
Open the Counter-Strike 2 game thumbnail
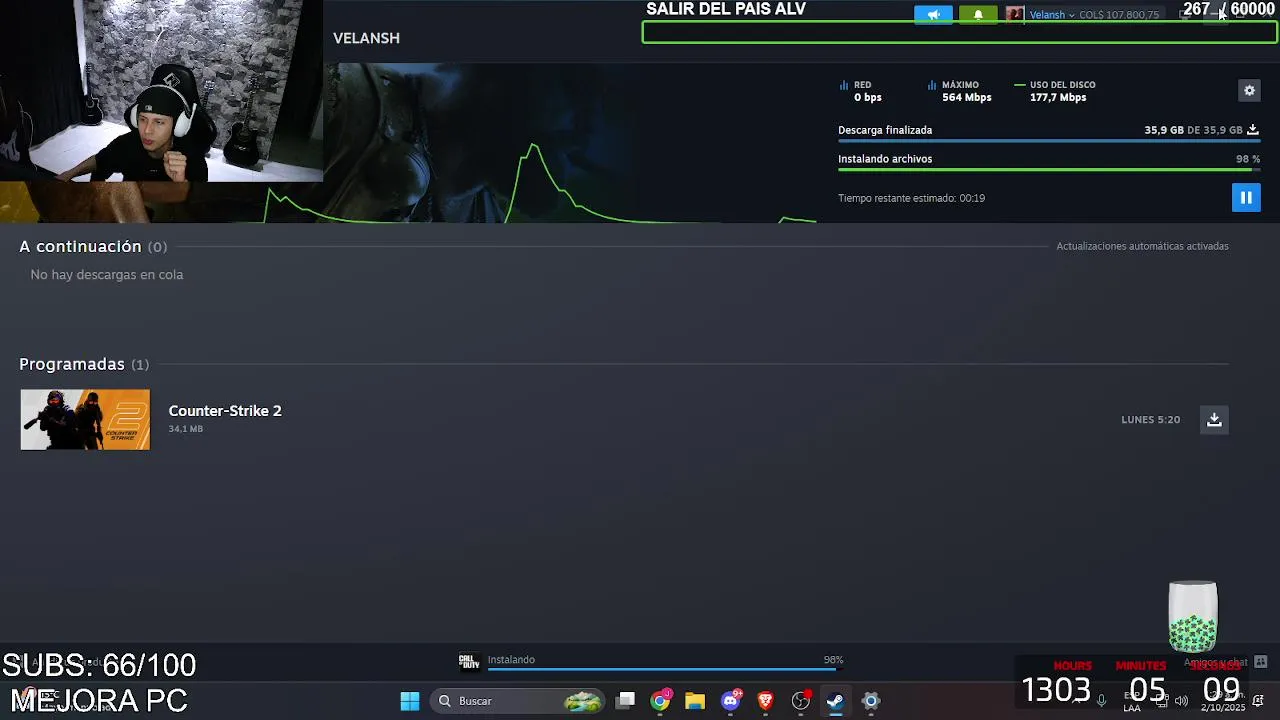pos(85,420)
